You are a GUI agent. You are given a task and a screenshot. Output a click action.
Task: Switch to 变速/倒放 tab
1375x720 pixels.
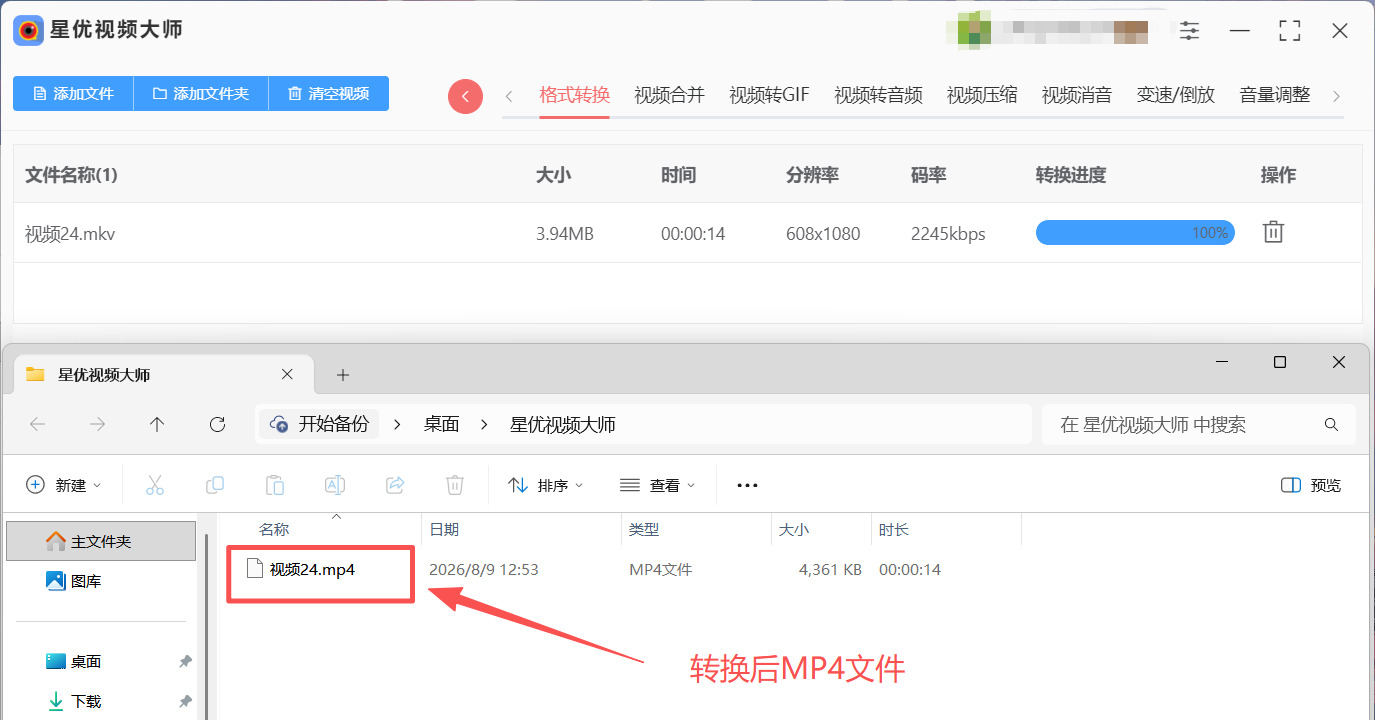click(1176, 95)
